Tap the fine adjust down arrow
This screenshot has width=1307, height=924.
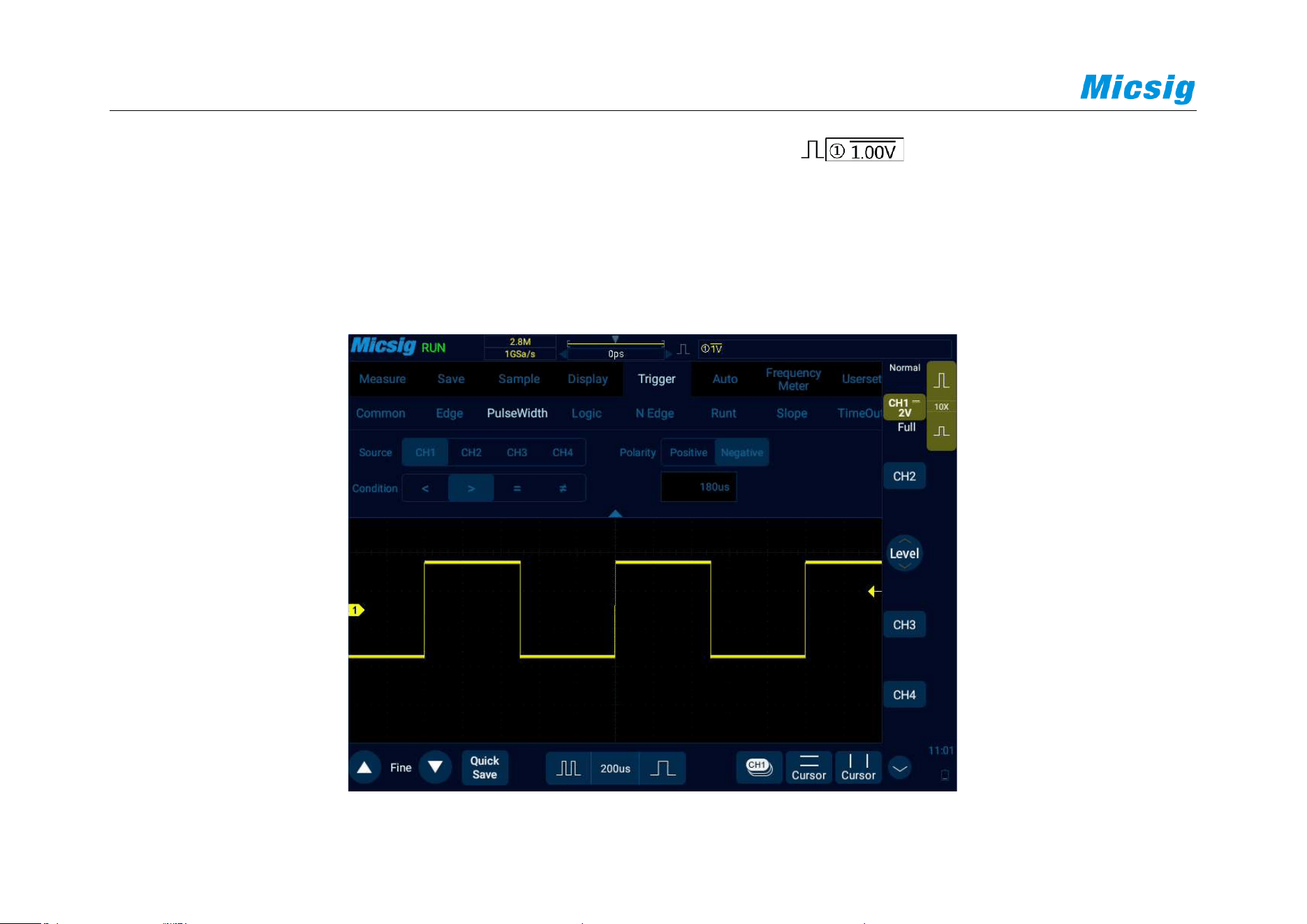point(435,768)
